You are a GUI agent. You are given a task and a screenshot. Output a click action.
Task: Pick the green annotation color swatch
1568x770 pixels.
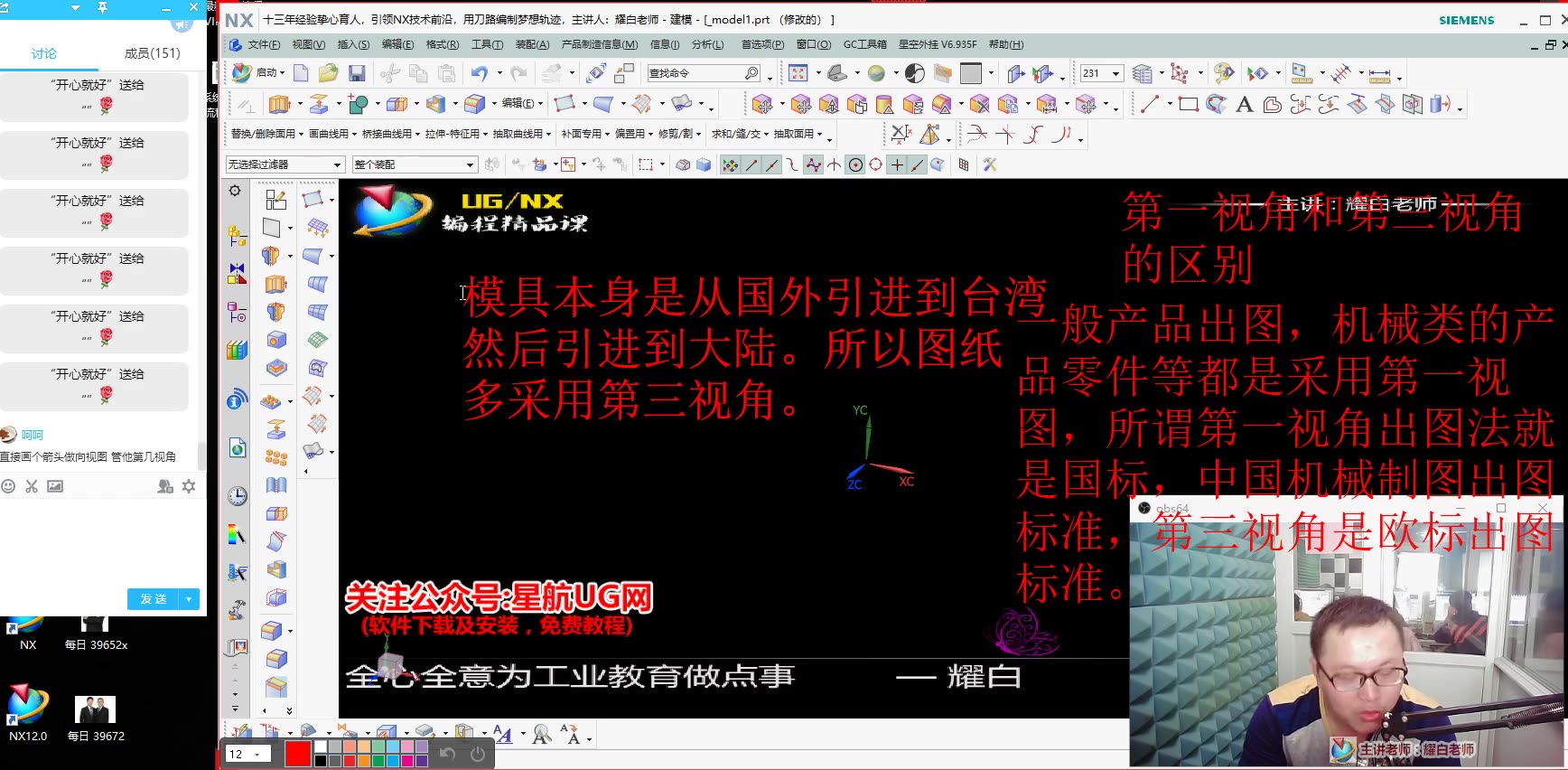[379, 761]
